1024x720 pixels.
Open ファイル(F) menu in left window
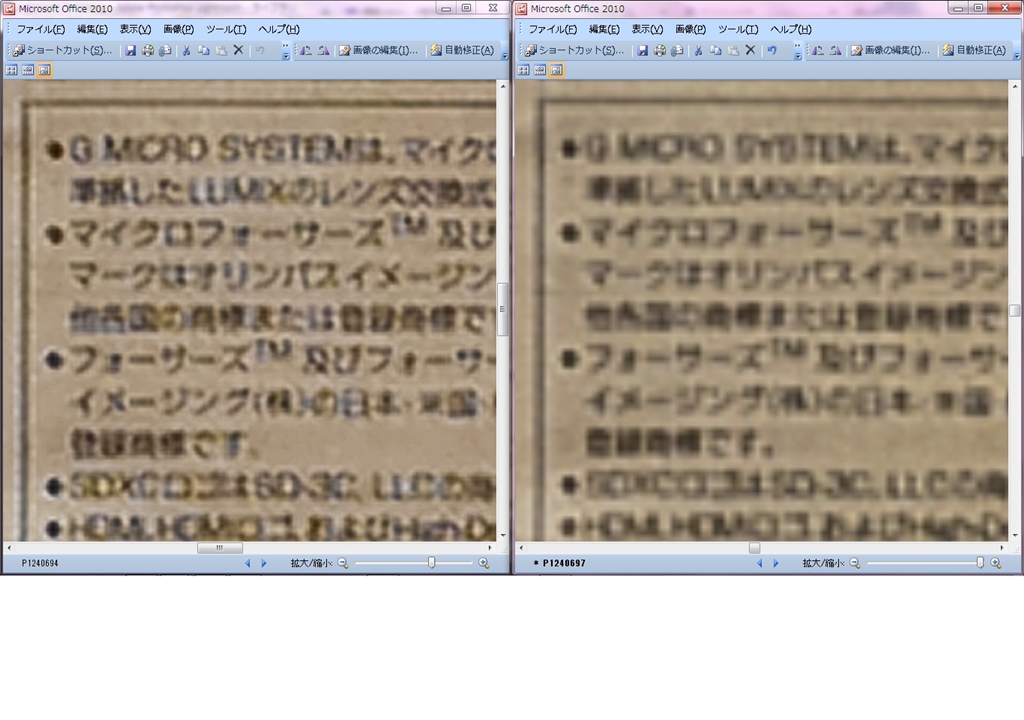[40, 29]
